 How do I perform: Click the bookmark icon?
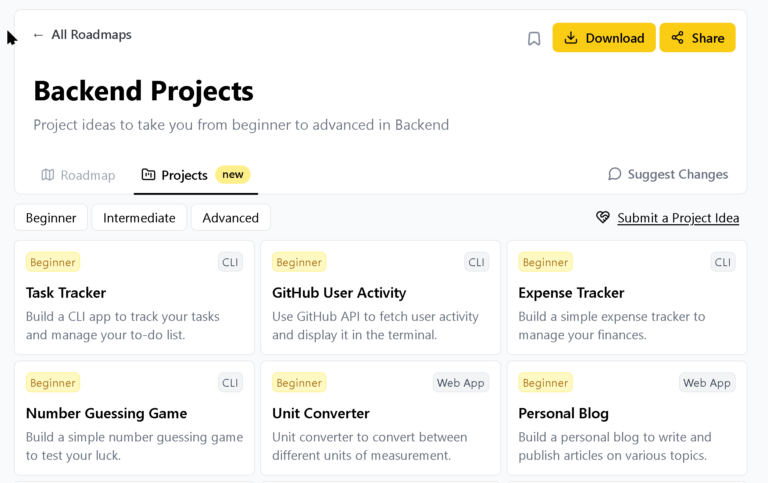(534, 38)
